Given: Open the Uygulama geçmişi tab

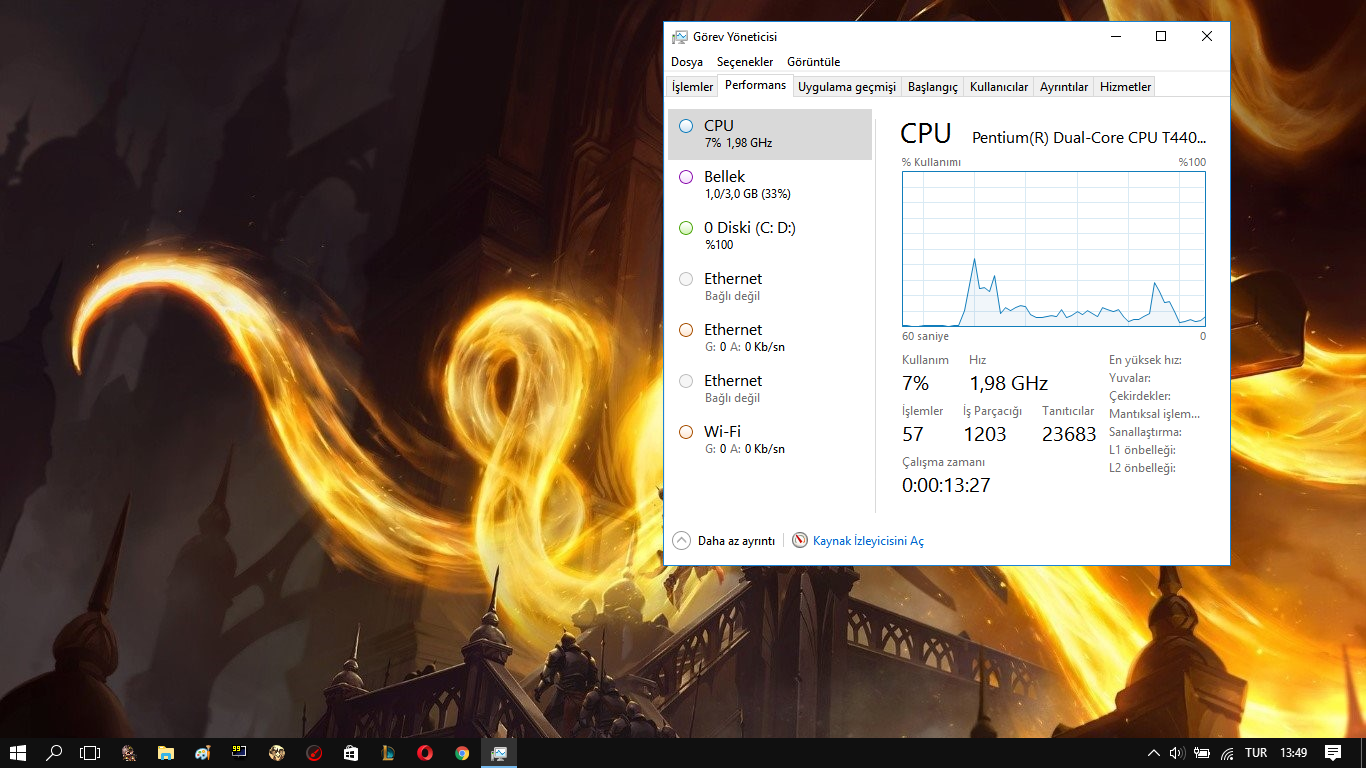Looking at the screenshot, I should [x=847, y=87].
